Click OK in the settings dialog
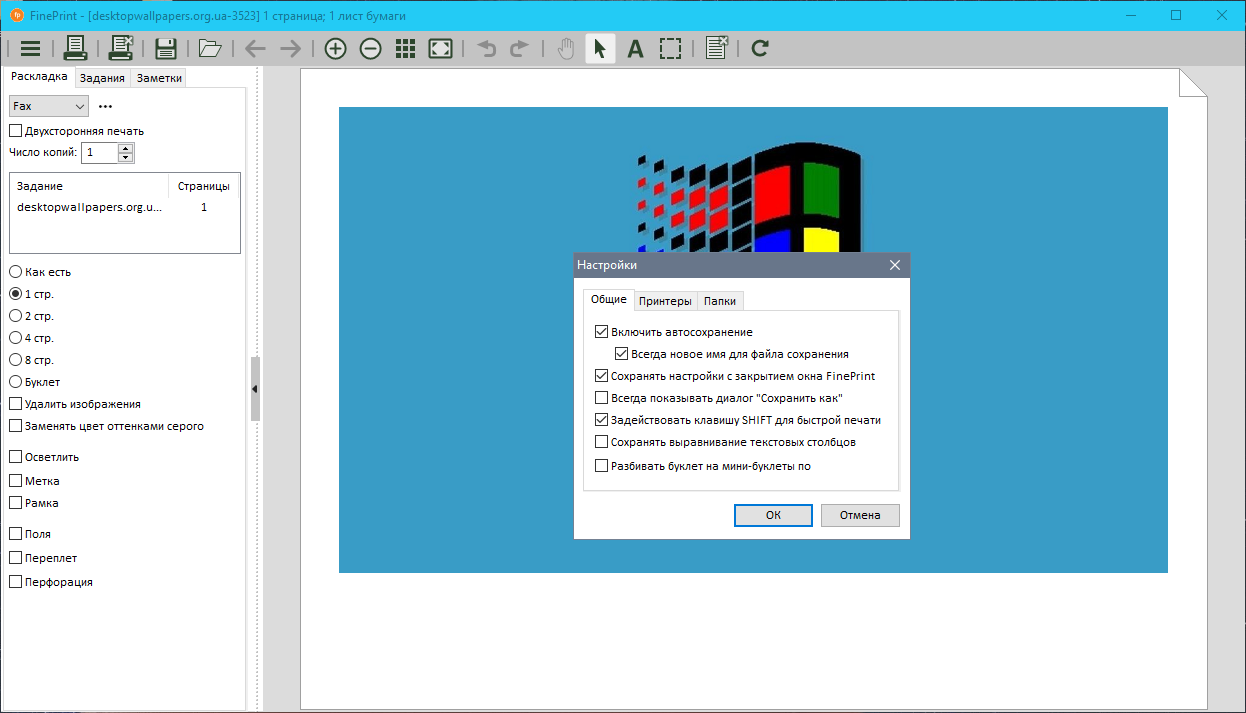The image size is (1246, 713). (x=773, y=515)
